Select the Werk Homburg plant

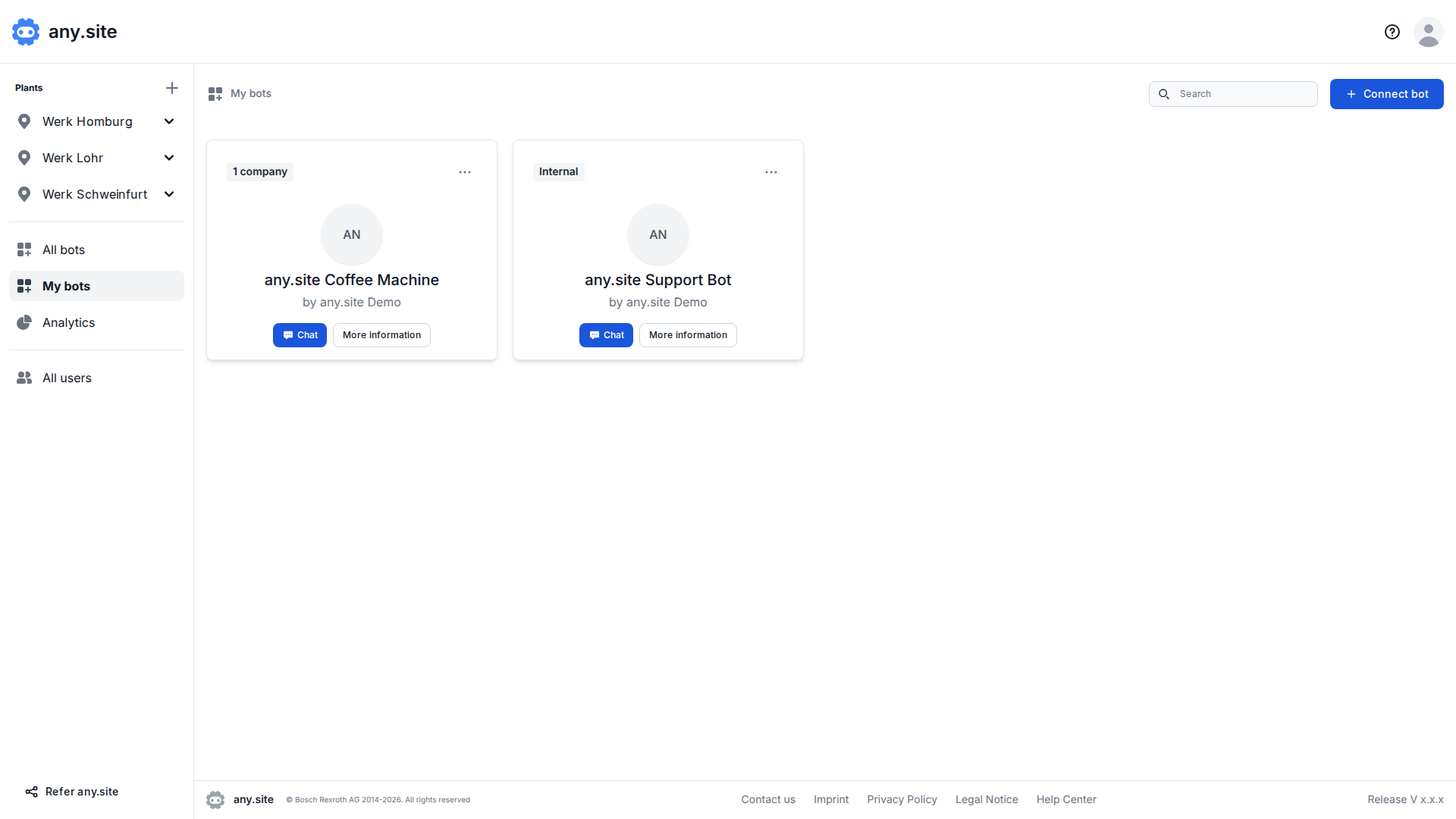click(87, 121)
